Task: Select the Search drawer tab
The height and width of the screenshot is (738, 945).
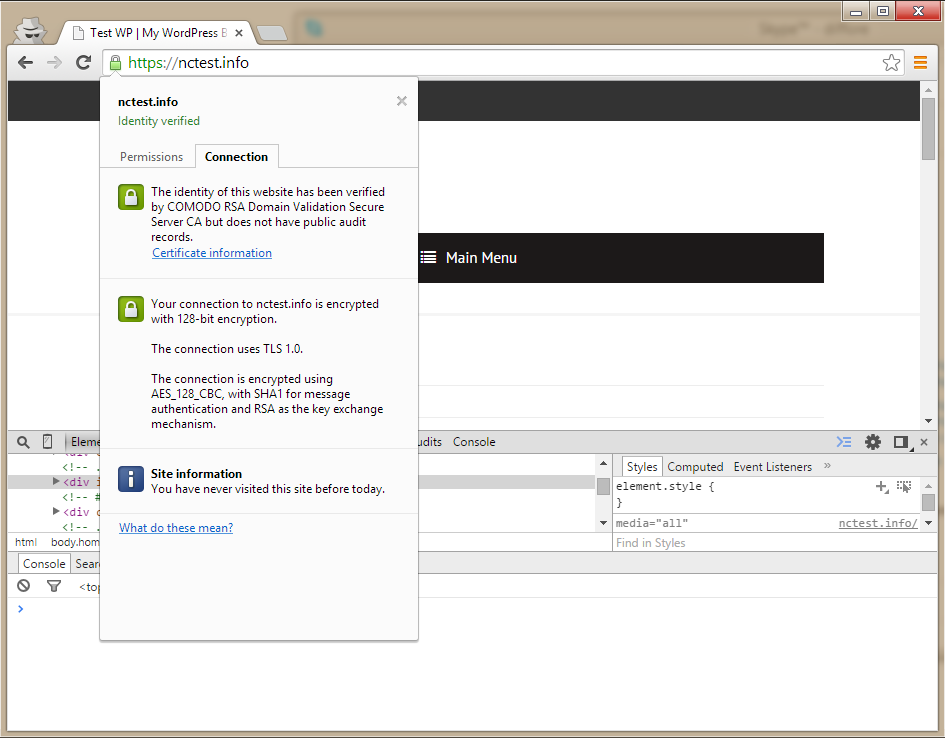Action: click(87, 564)
